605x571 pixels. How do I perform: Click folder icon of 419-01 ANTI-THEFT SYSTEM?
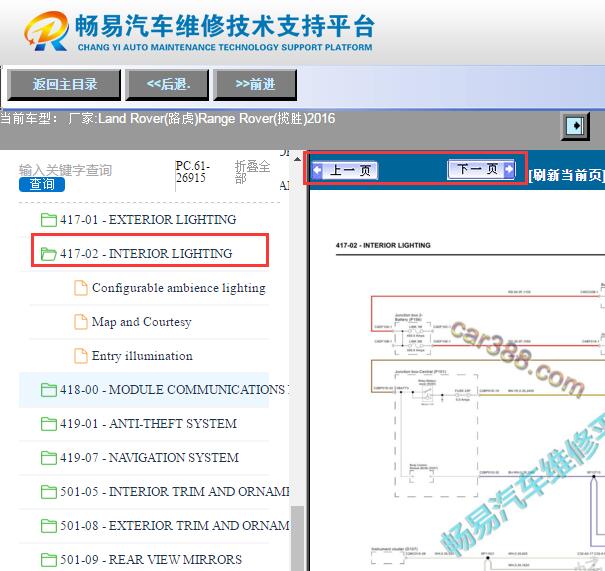point(49,424)
